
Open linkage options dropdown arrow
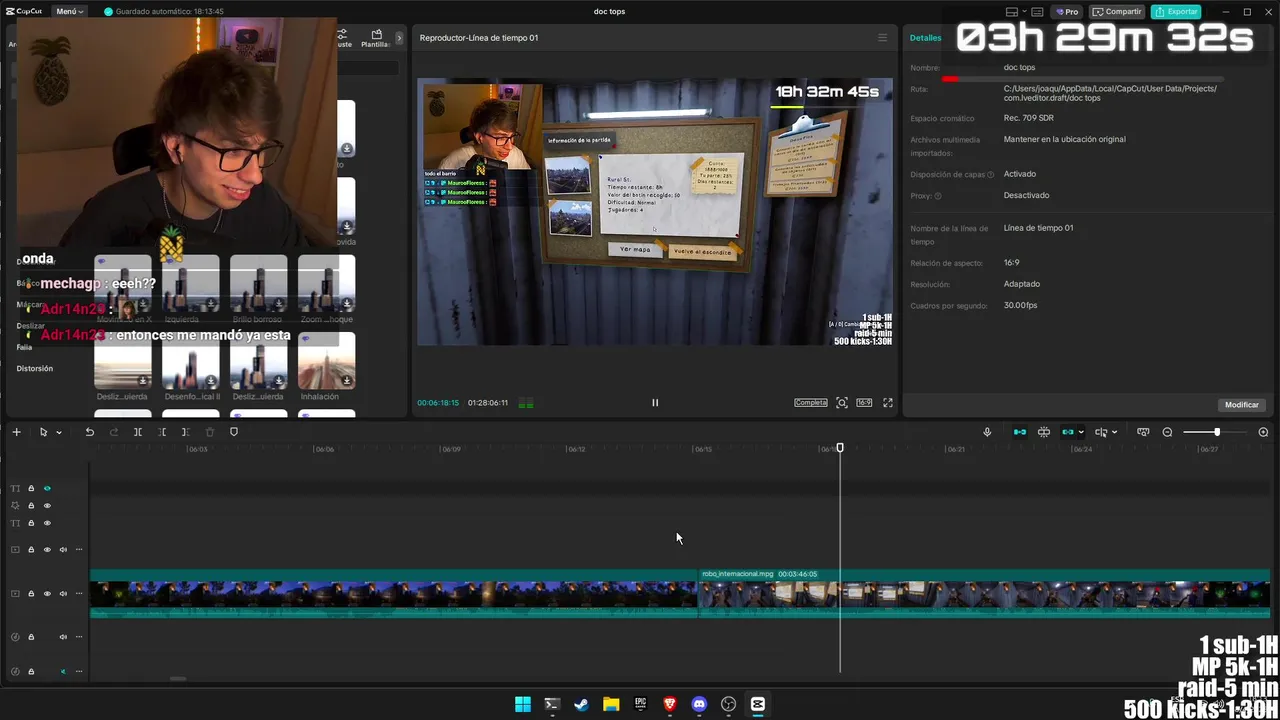click(x=1081, y=433)
